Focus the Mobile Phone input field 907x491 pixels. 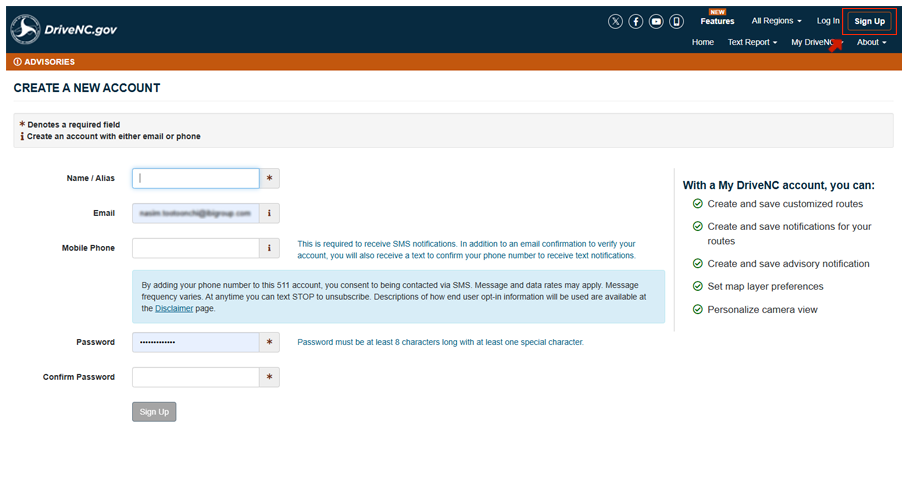coord(196,248)
